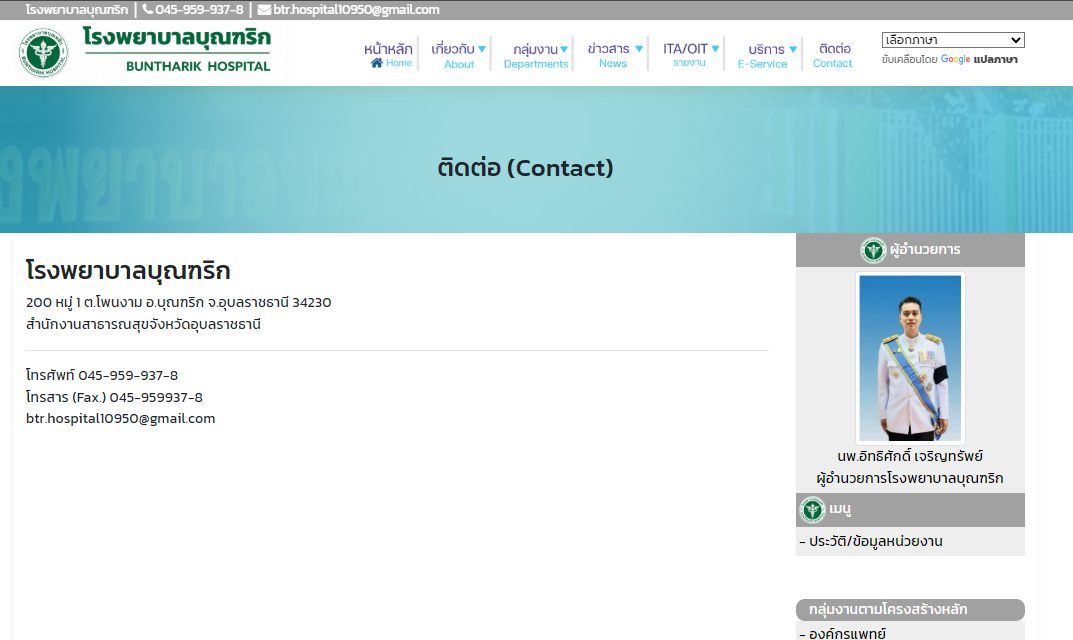Click the director's portrait photo
The image size is (1073, 640).
(x=910, y=358)
